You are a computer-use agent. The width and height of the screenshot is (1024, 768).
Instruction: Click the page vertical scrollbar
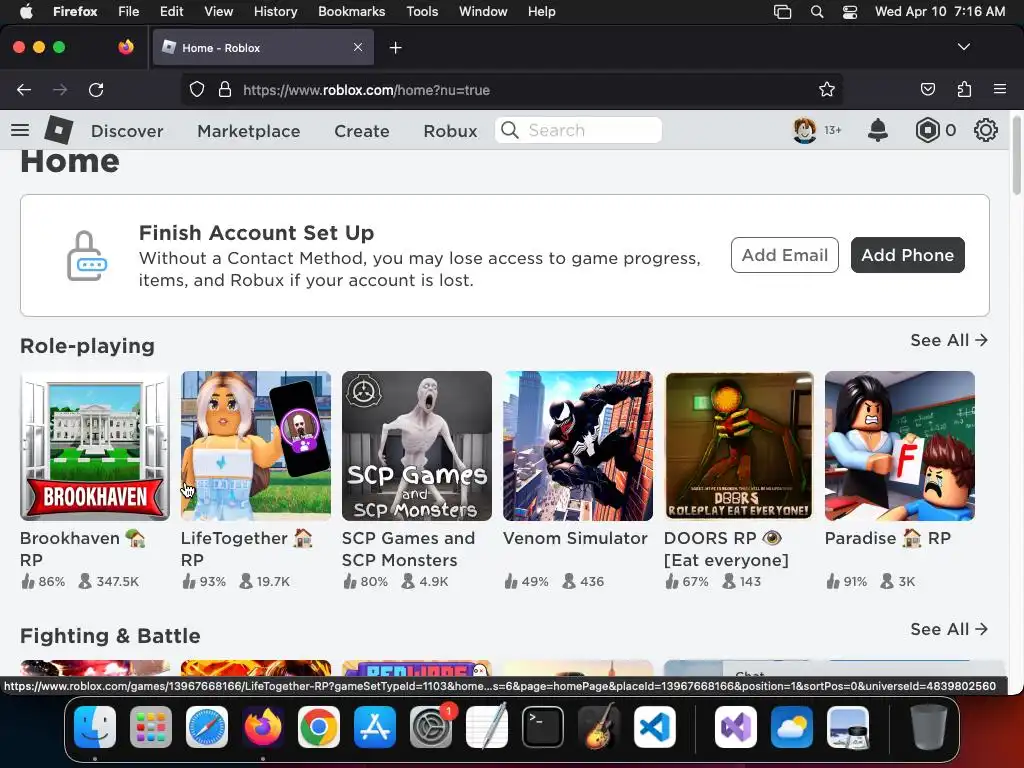tap(1016, 157)
